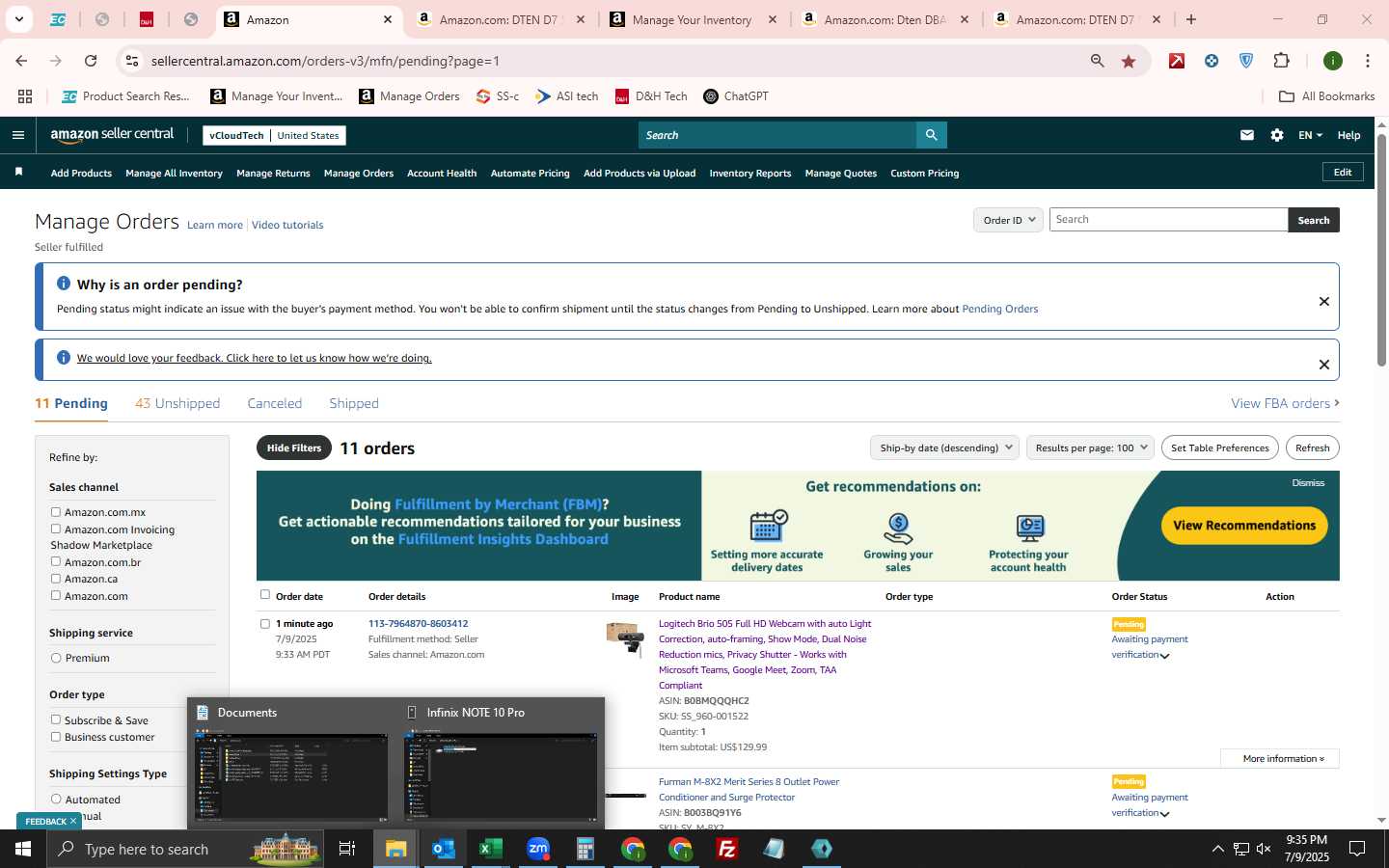The width and height of the screenshot is (1389, 868).
Task: Click the bookmark star in the address bar
Action: (1129, 61)
